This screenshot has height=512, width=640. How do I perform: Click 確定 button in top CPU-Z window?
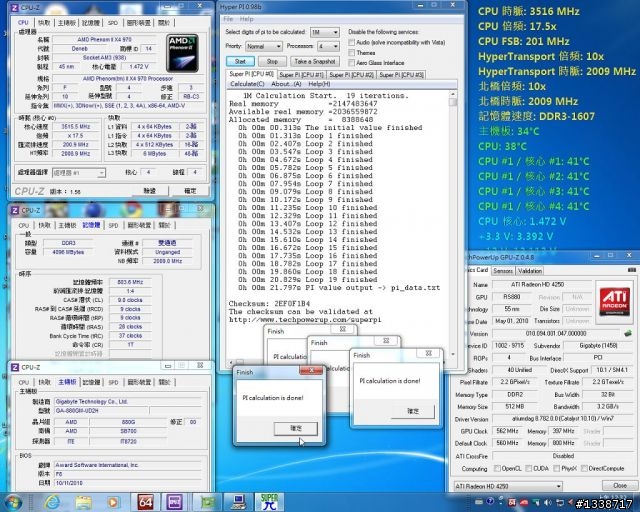[x=190, y=191]
